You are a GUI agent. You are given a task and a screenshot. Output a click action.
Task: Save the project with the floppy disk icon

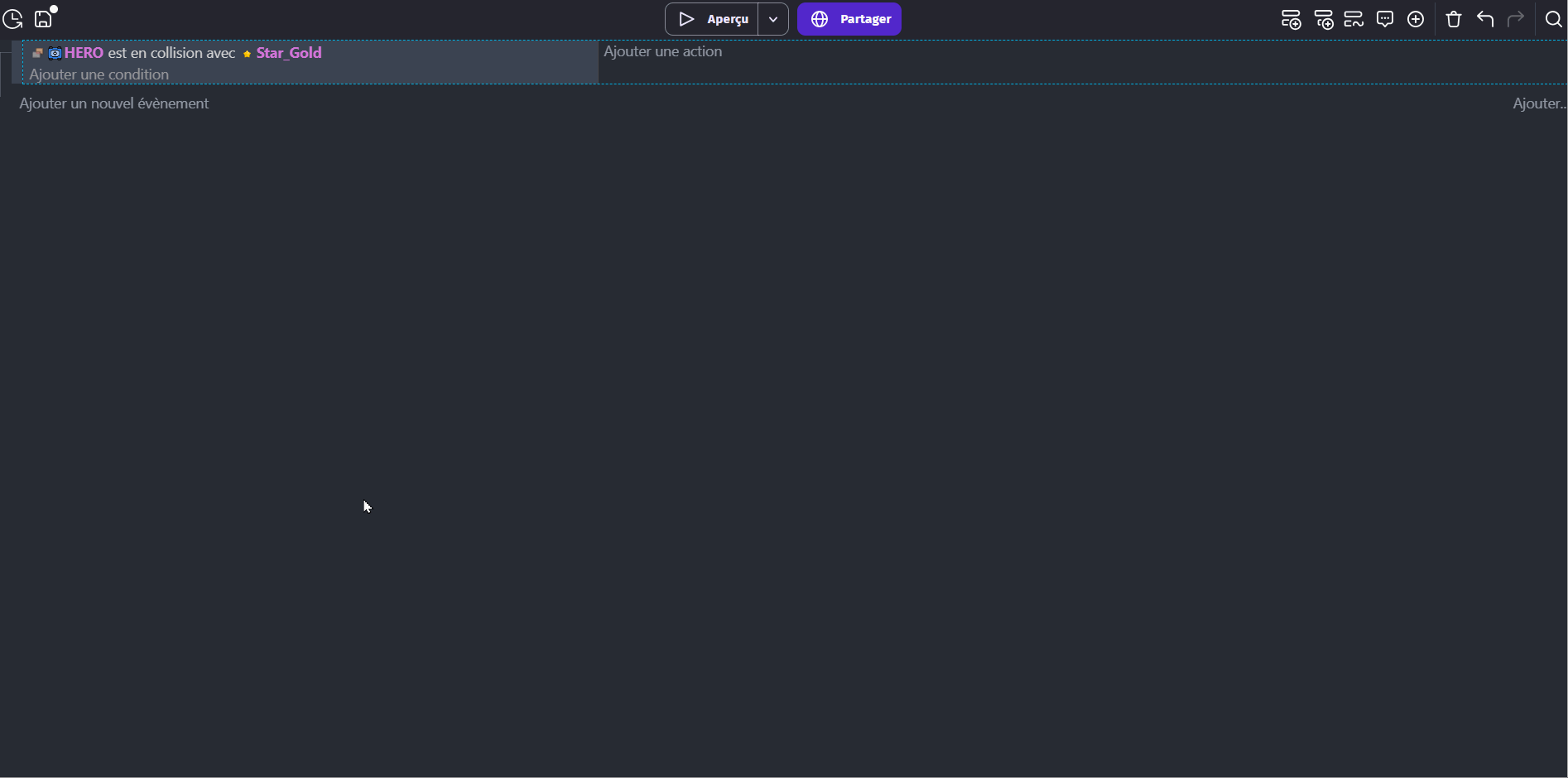[x=42, y=18]
